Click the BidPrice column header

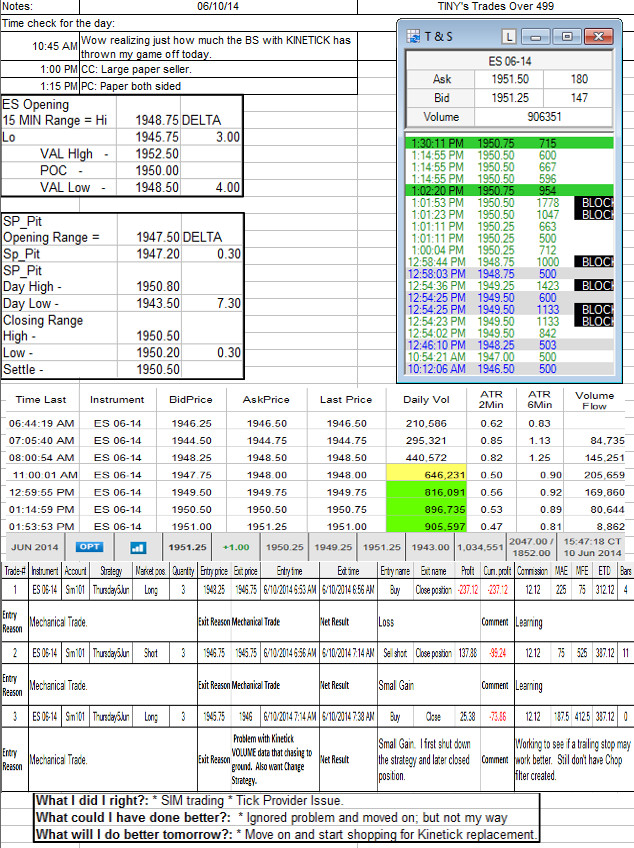click(190, 400)
